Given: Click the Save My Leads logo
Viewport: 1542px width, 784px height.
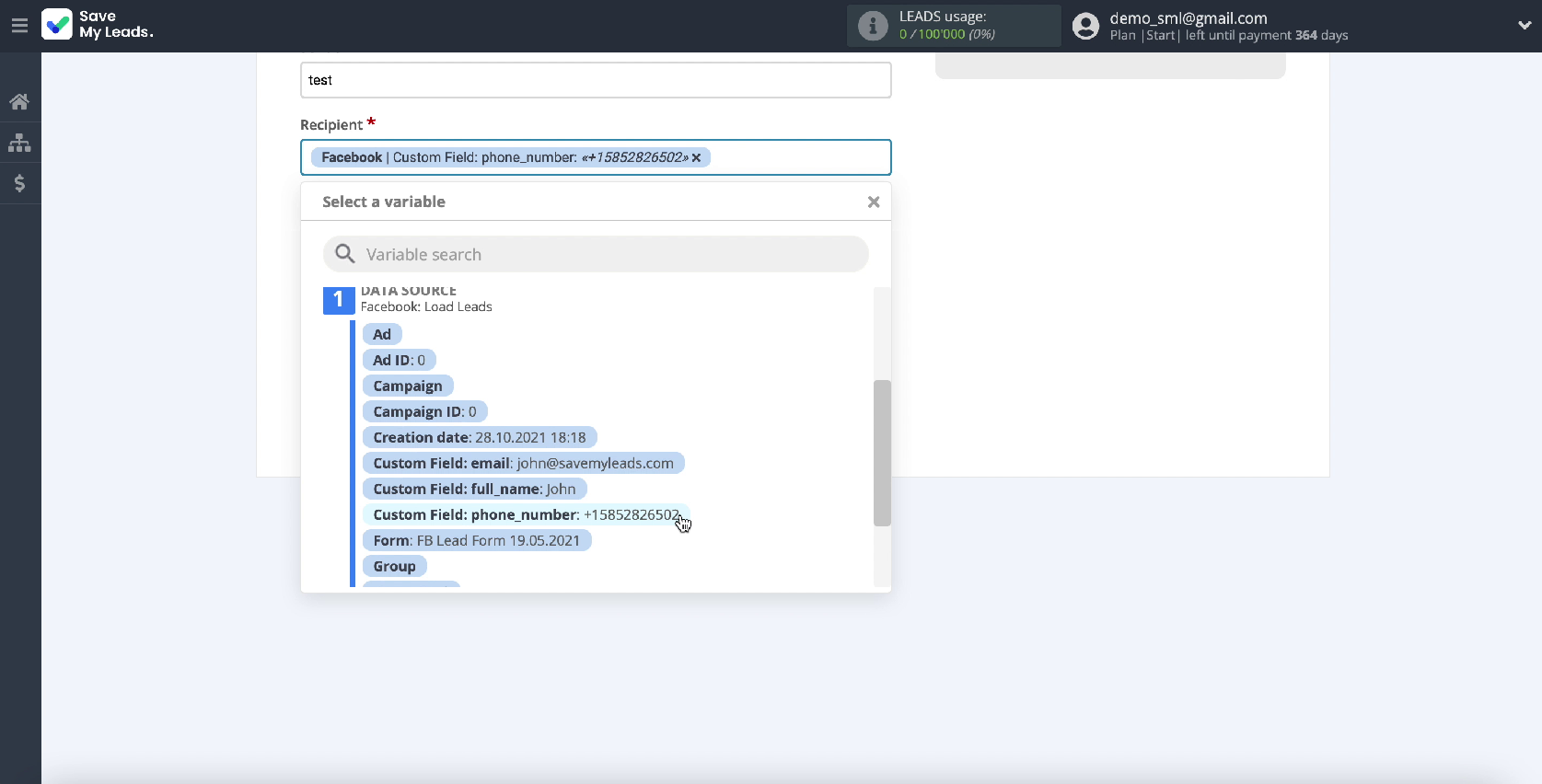Looking at the screenshot, I should coord(99,25).
